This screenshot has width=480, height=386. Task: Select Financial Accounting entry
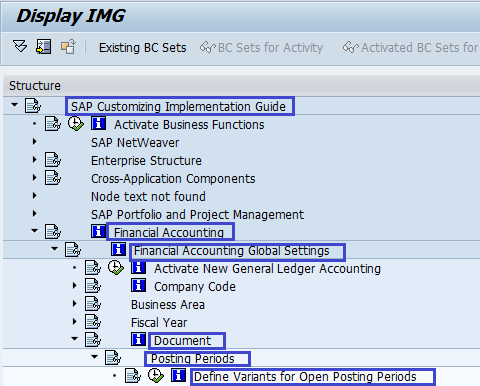point(169,233)
